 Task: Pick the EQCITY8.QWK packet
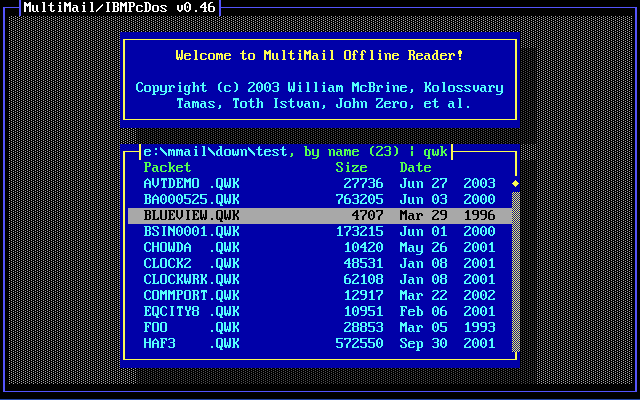pos(192,312)
